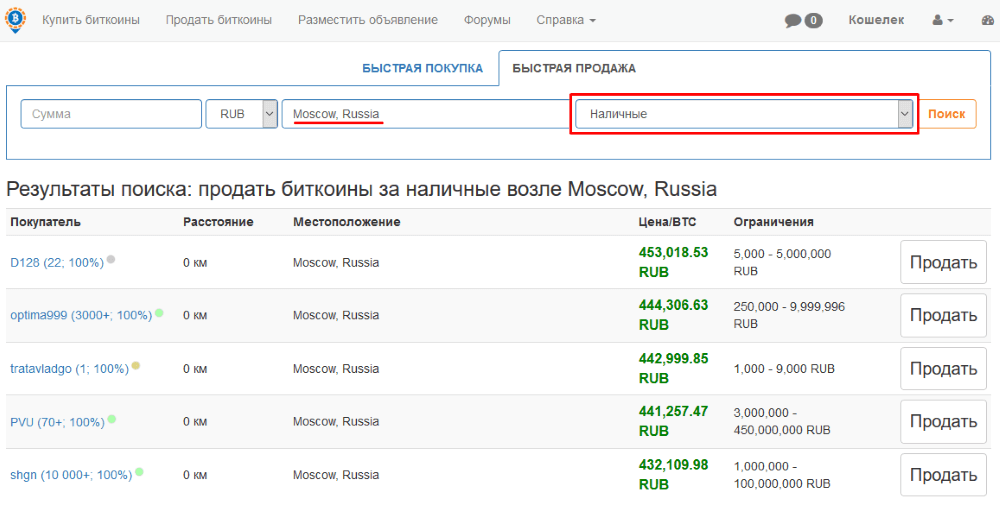Image resolution: width=1000 pixels, height=506 pixels.
Task: Open PVU buyer profile link
Action: coord(57,422)
